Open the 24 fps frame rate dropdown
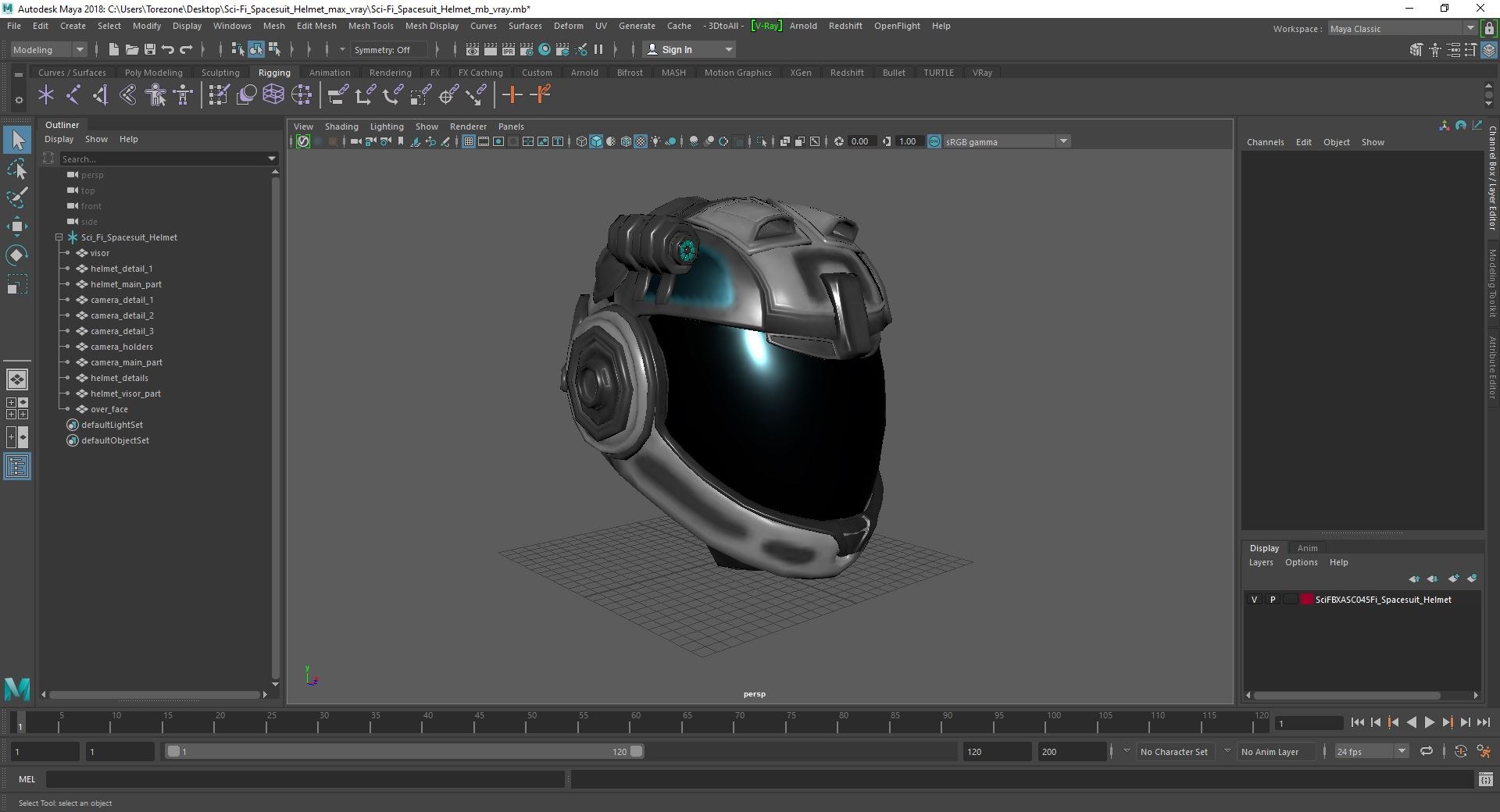This screenshot has height=812, width=1500. pos(1371,752)
